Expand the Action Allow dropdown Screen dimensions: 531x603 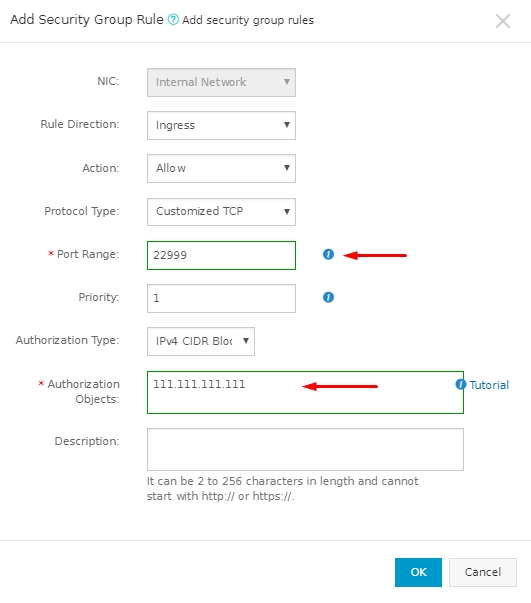(x=221, y=168)
